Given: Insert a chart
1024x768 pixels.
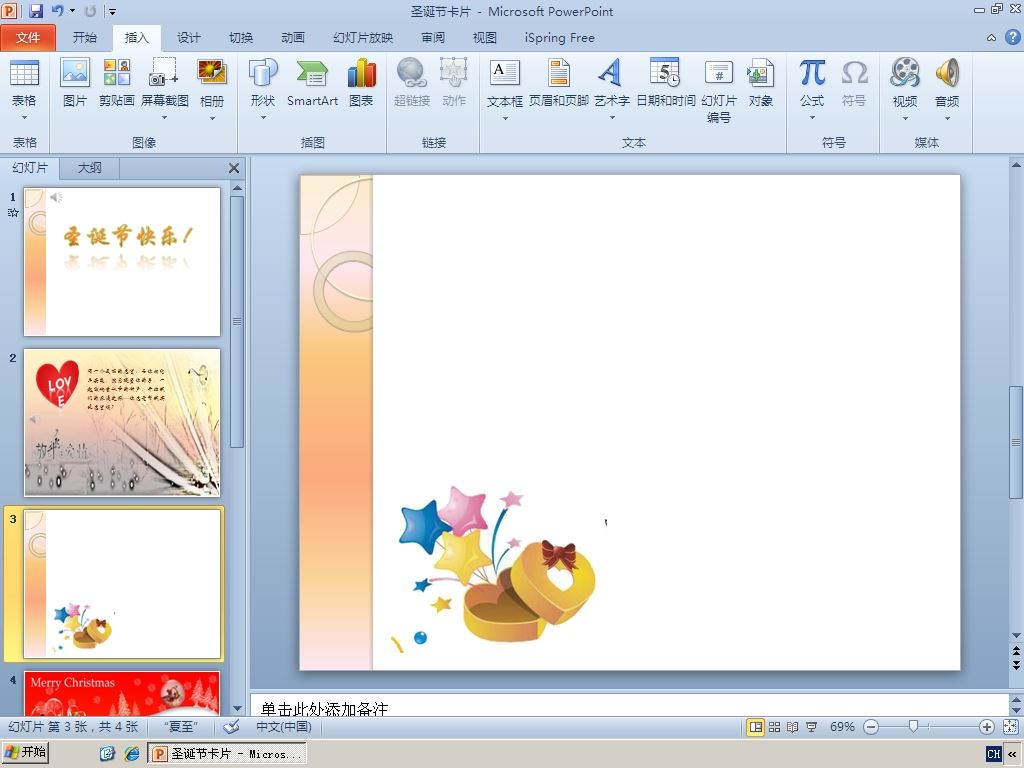Looking at the screenshot, I should coord(361,82).
